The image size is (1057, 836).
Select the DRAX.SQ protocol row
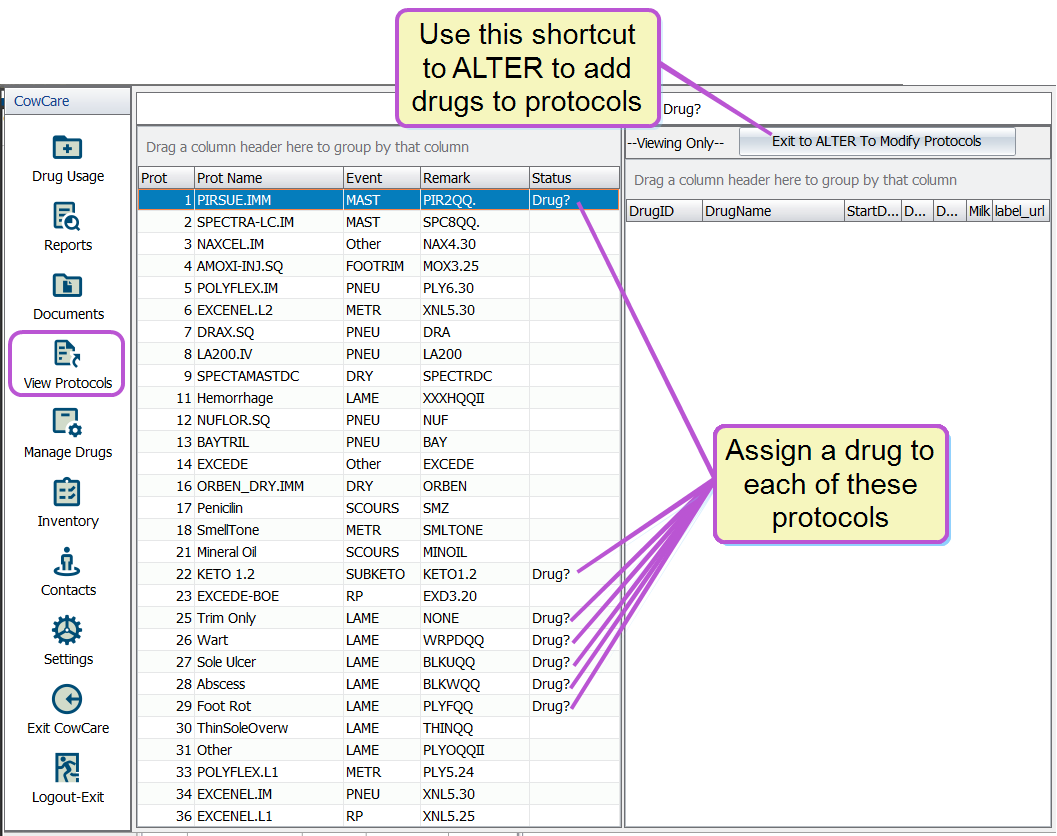click(x=378, y=332)
